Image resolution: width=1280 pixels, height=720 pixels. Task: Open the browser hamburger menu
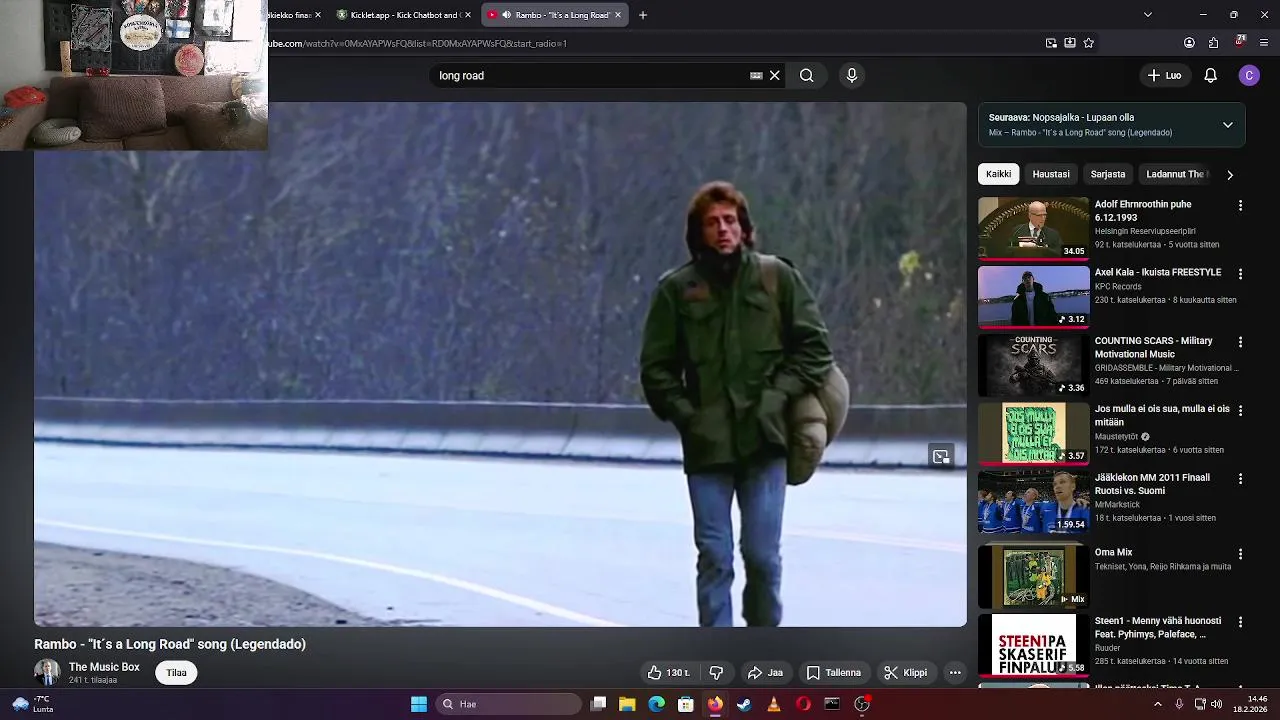click(x=1264, y=43)
